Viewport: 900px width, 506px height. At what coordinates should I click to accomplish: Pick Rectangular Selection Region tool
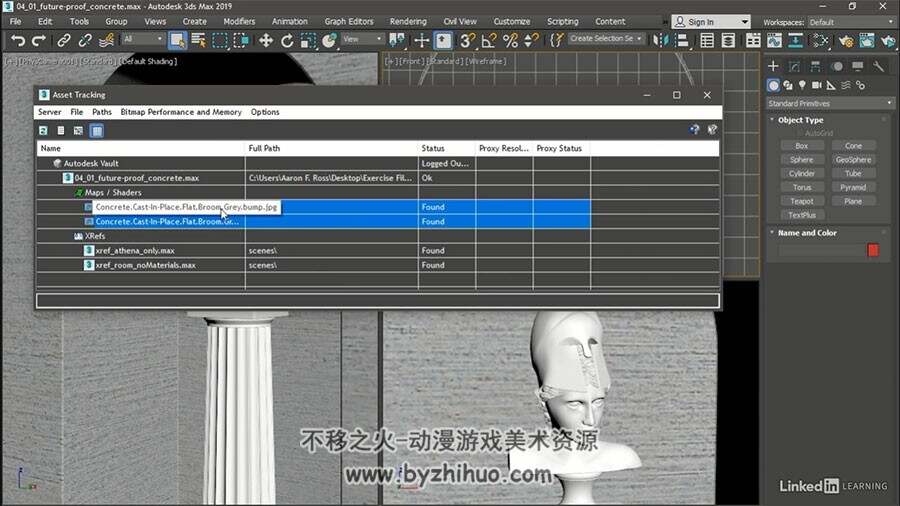point(220,41)
